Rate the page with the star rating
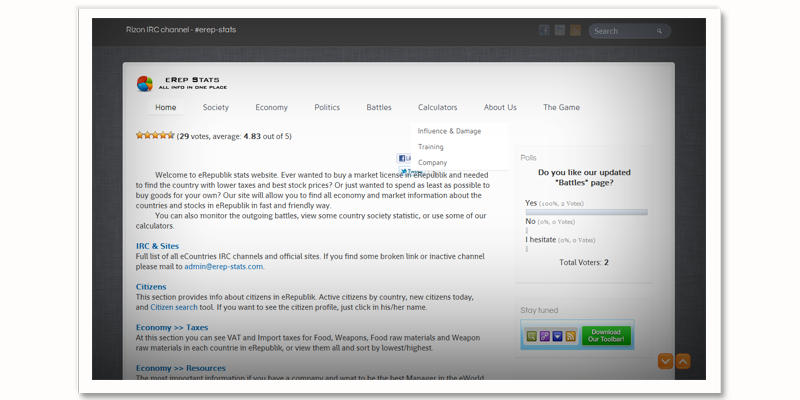 [x=155, y=135]
